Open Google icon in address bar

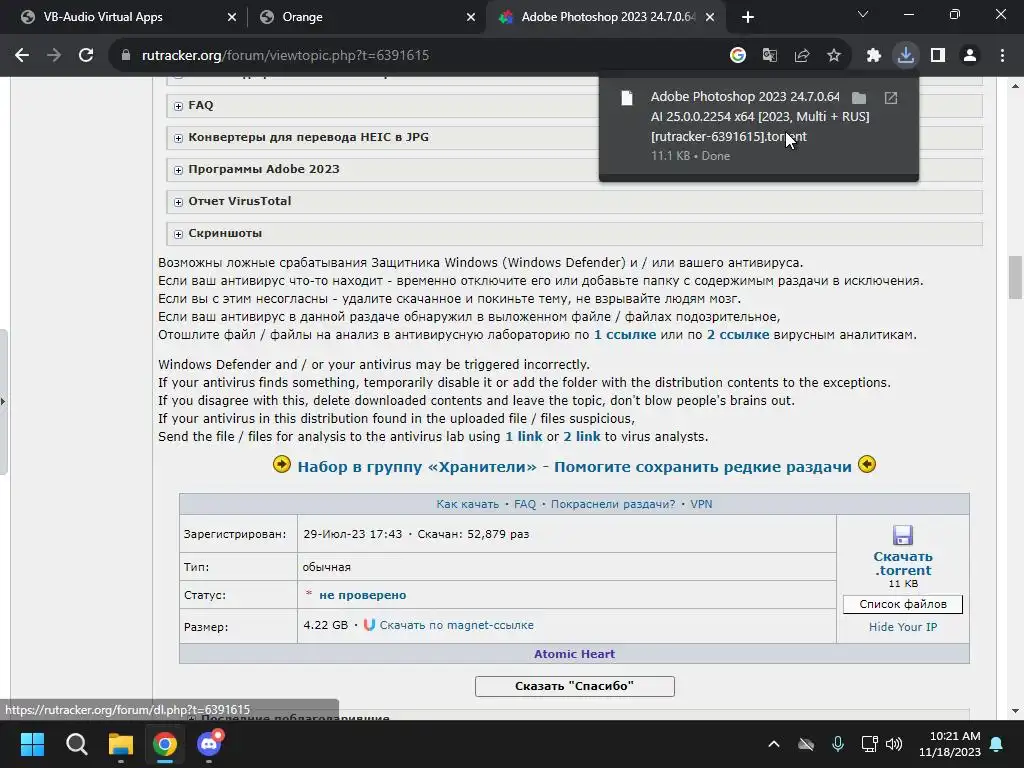(738, 56)
